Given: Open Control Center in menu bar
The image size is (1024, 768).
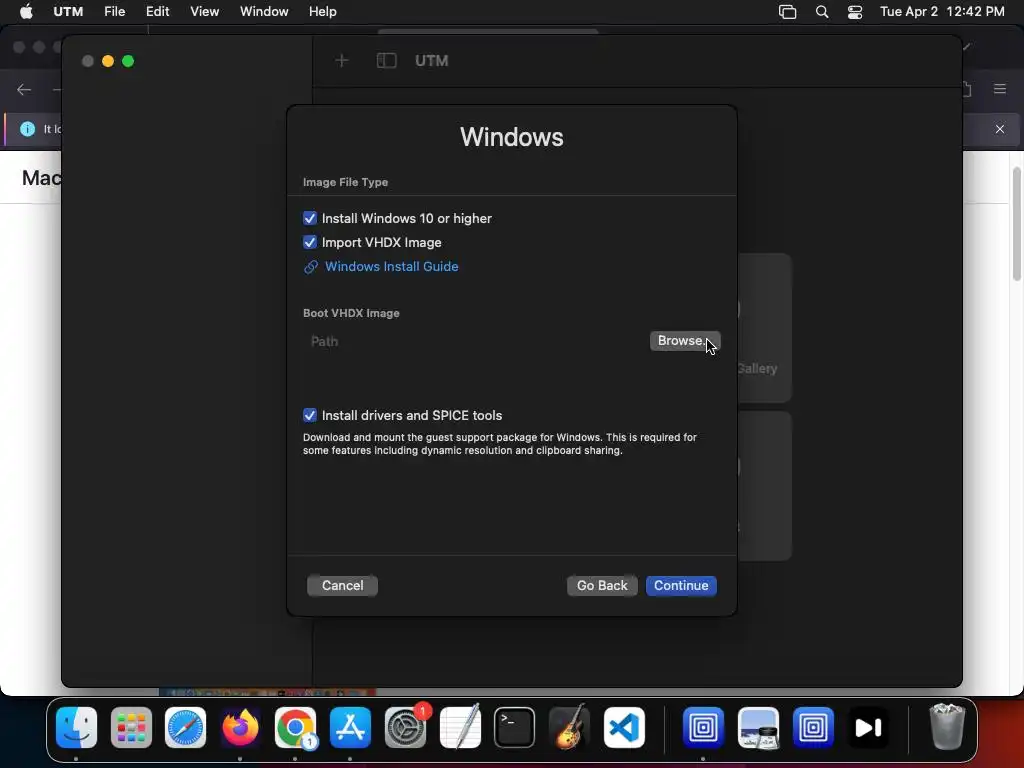Looking at the screenshot, I should [x=855, y=12].
